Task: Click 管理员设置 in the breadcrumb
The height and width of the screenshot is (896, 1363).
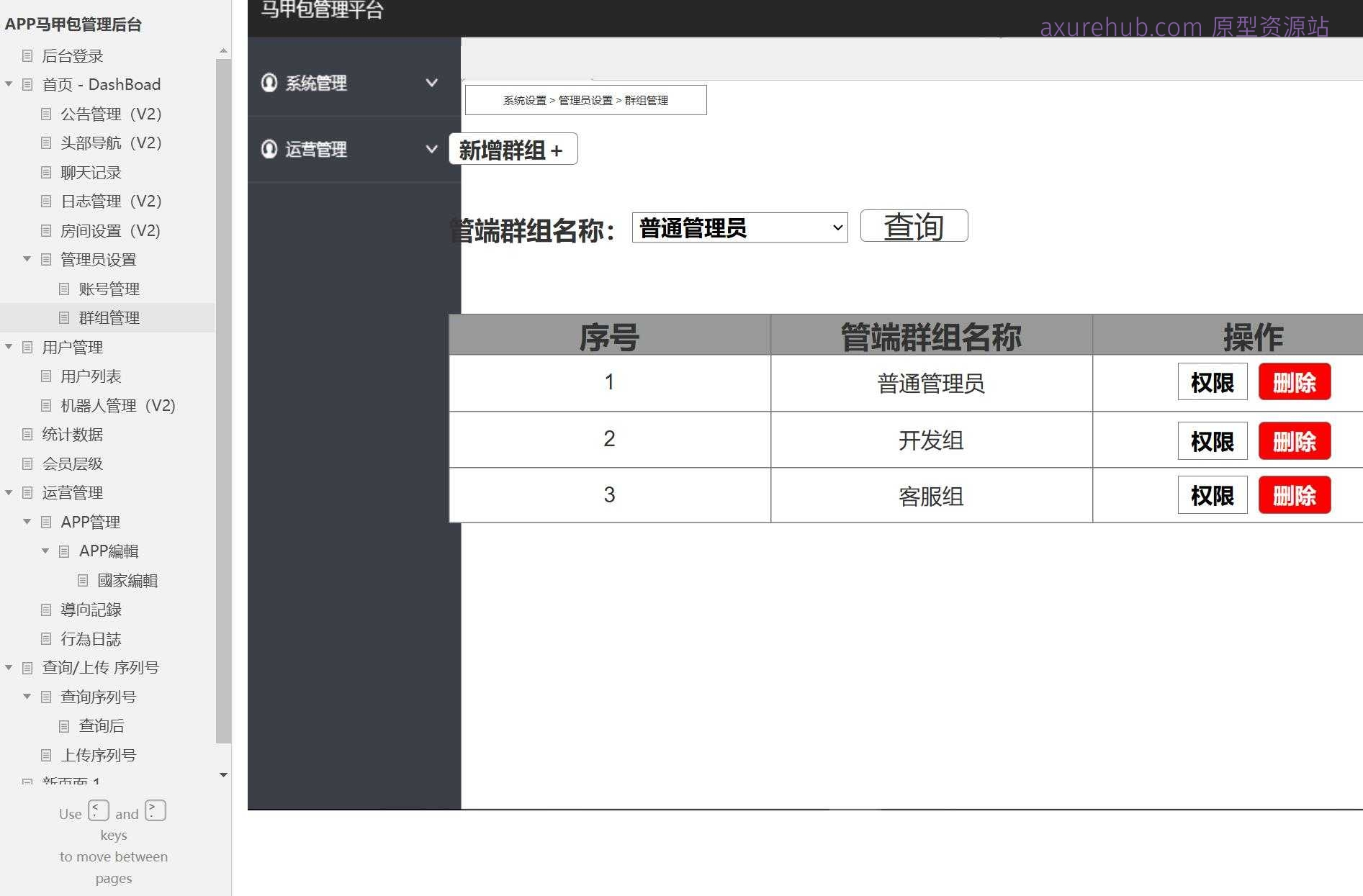Action: (585, 100)
